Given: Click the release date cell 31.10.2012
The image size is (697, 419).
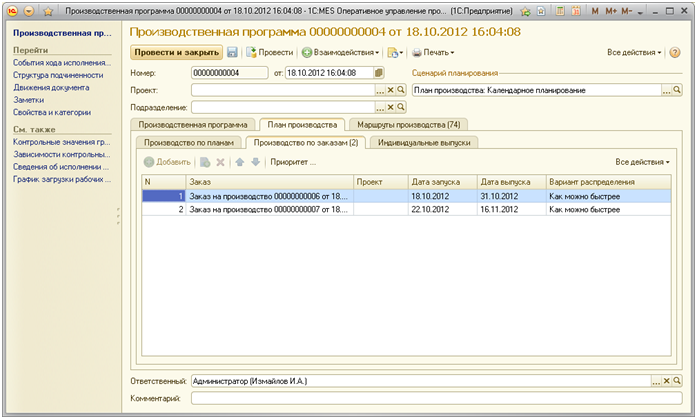Looking at the screenshot, I should click(512, 196).
